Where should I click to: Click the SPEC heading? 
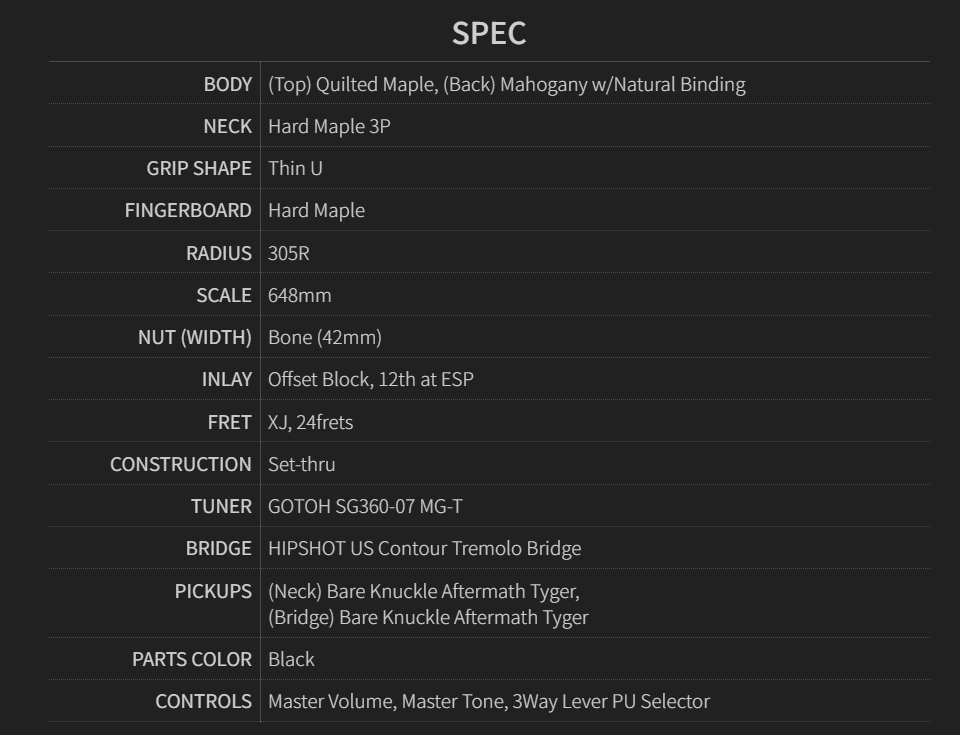[488, 33]
